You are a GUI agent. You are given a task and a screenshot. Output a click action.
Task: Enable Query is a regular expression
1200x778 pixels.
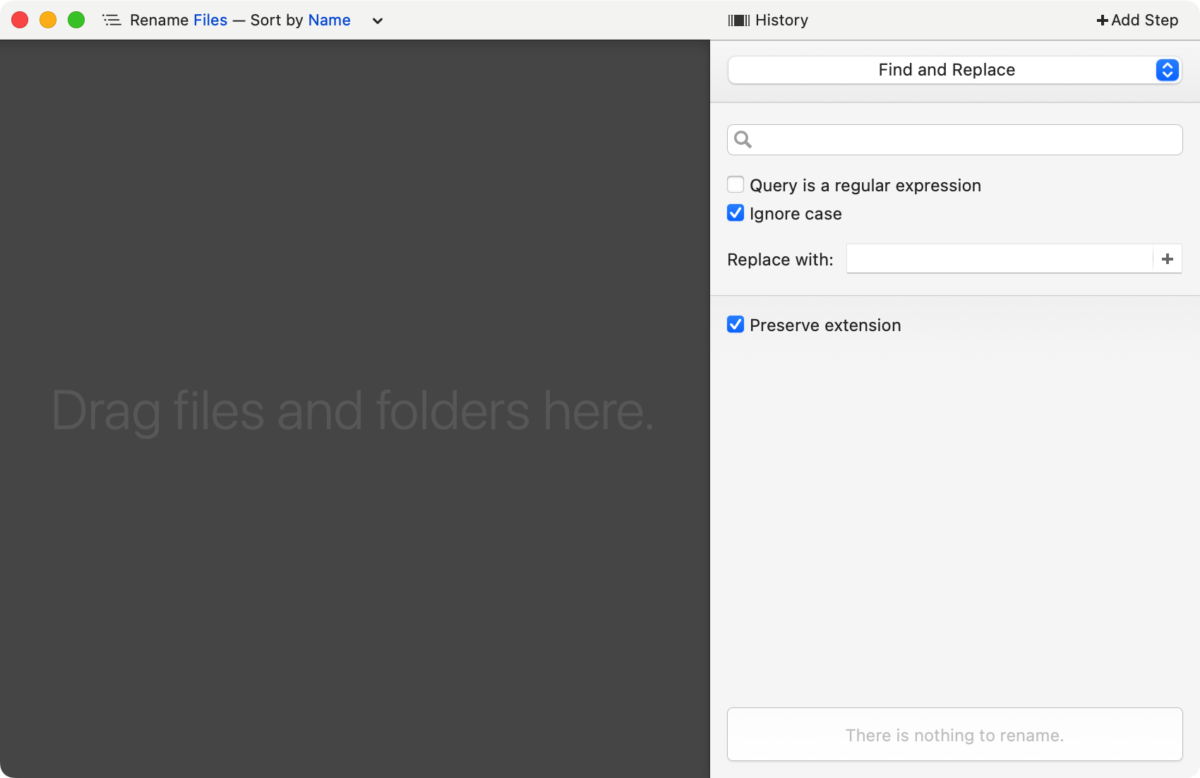pos(736,185)
